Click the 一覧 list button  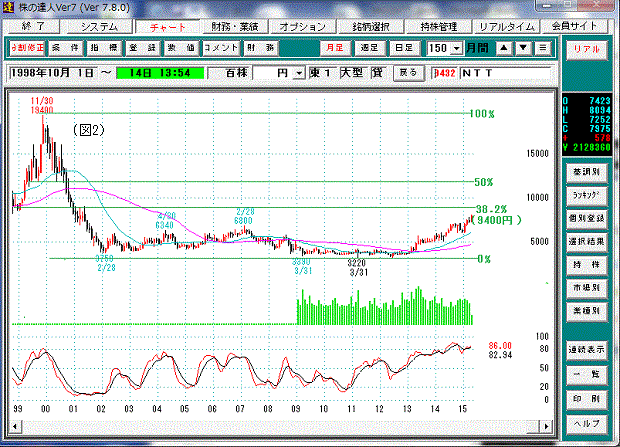(587, 375)
